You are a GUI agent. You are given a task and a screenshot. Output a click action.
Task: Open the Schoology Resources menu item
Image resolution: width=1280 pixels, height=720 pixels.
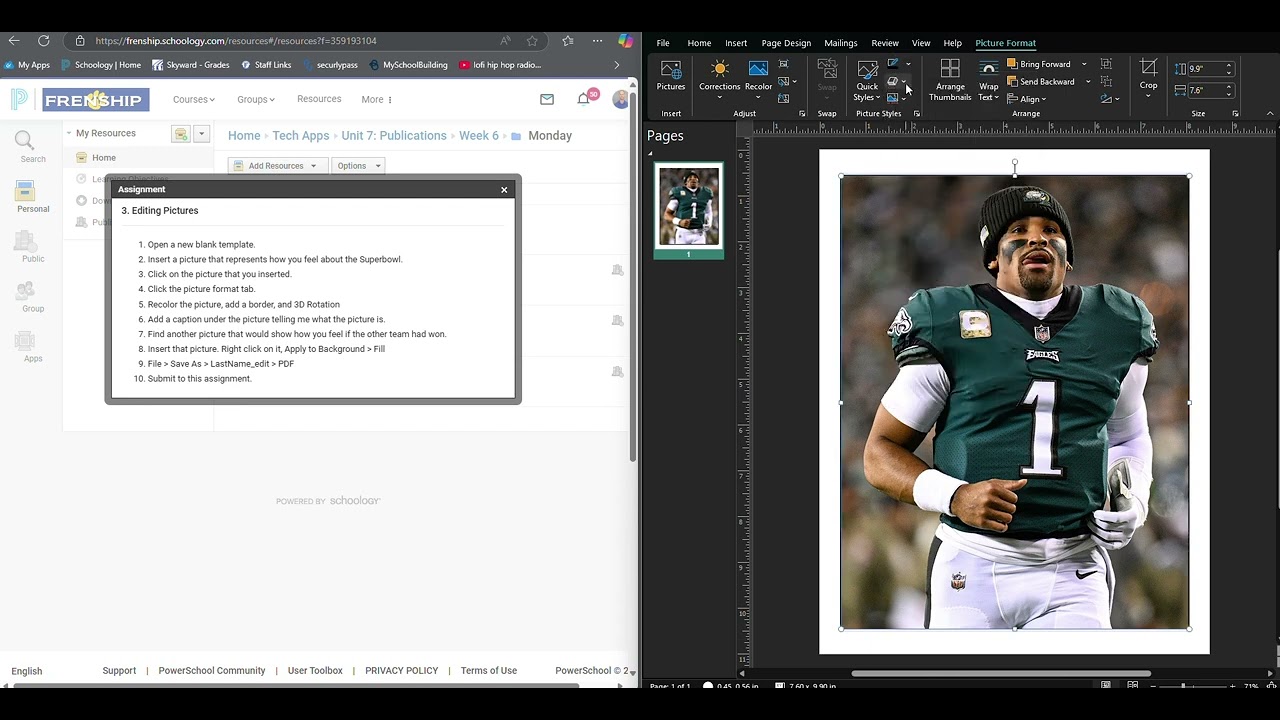(x=319, y=99)
